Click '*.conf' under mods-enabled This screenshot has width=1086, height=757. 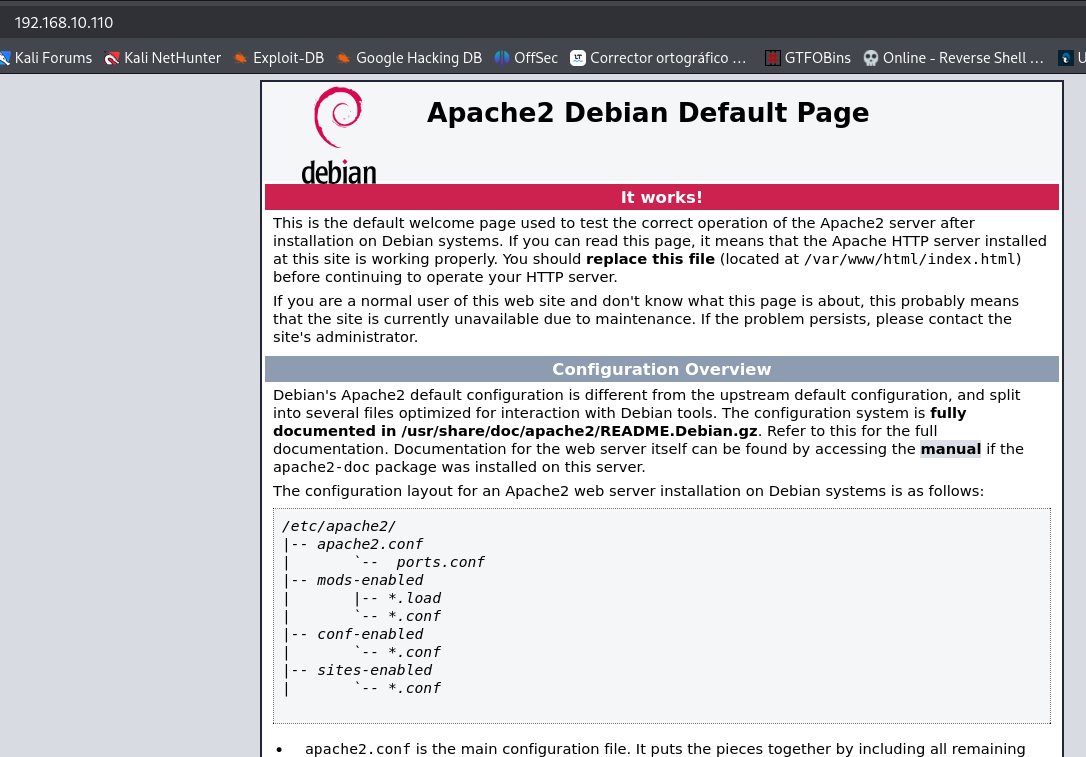pos(414,616)
